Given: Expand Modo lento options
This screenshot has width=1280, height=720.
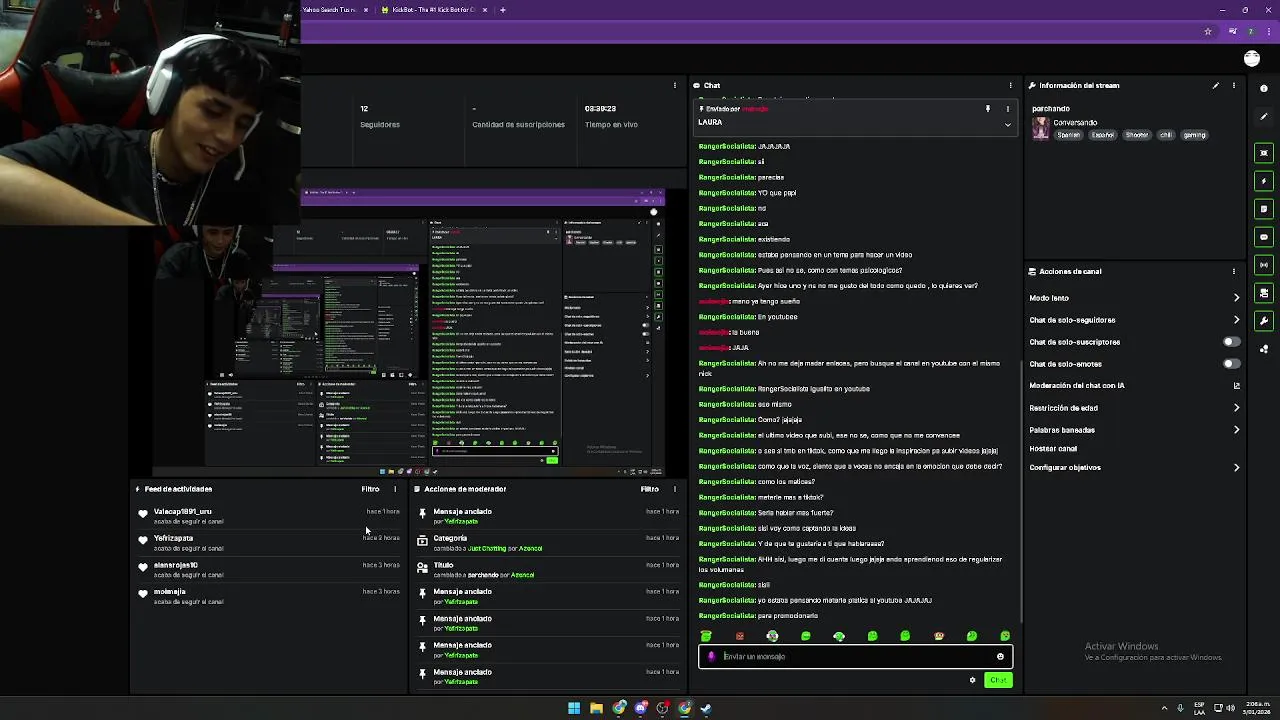Looking at the screenshot, I should click(1236, 298).
